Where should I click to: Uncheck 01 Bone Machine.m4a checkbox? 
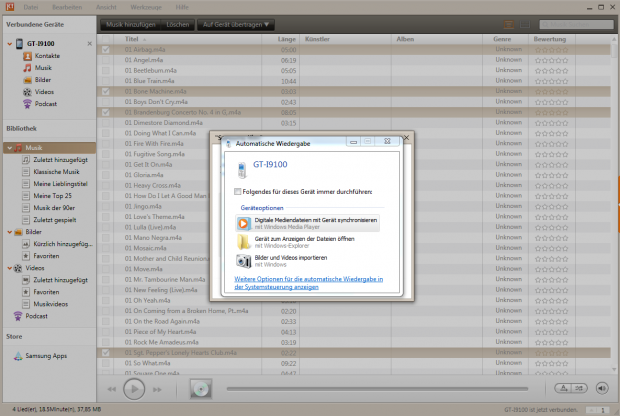(x=106, y=91)
